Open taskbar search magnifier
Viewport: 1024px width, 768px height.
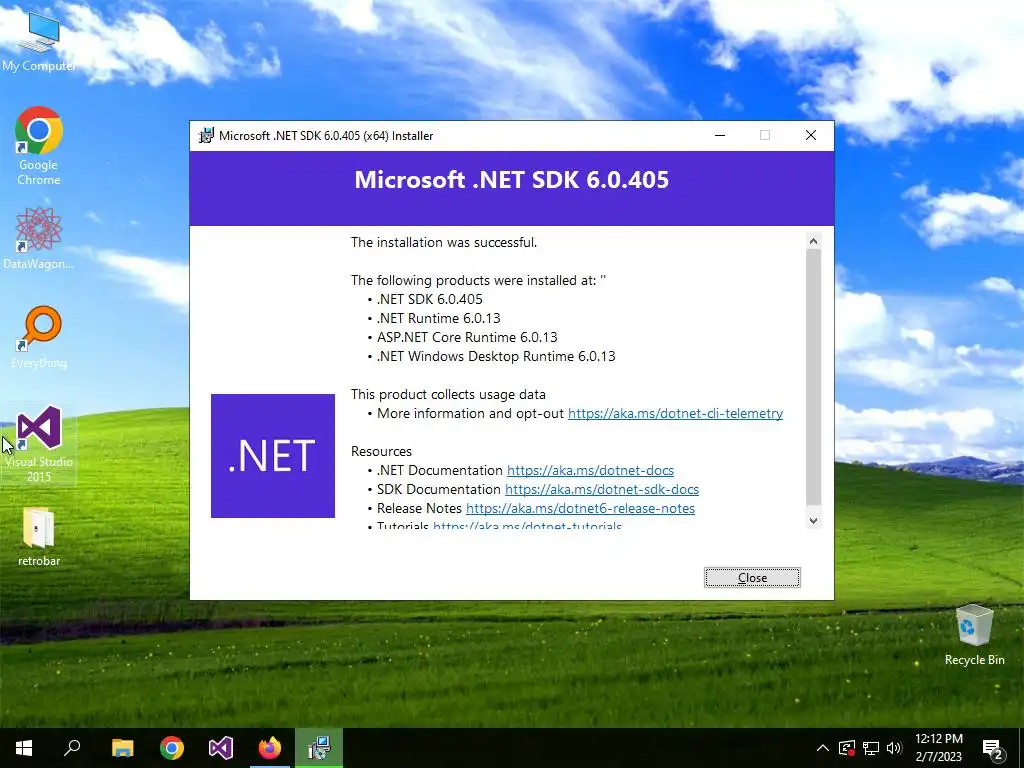(x=72, y=748)
